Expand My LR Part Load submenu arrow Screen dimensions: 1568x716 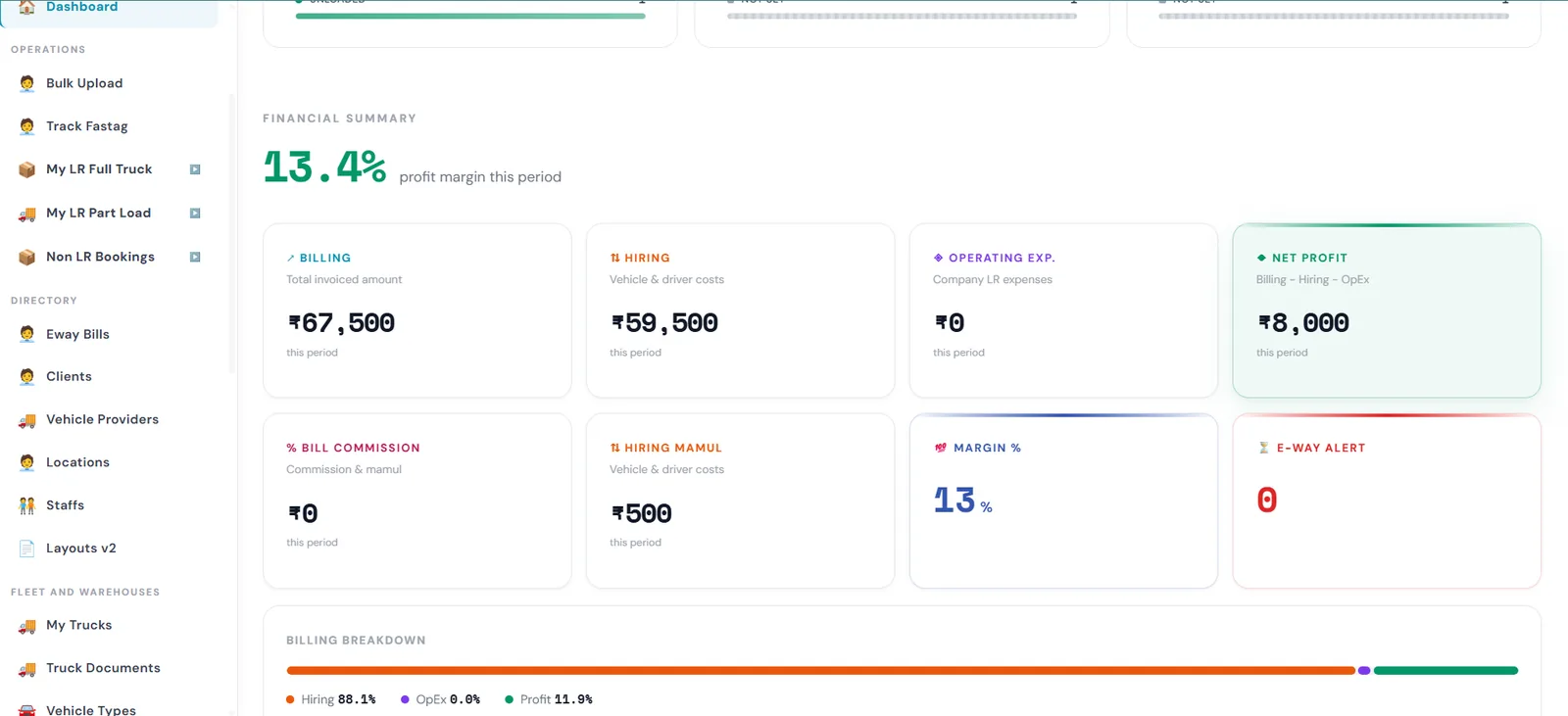(195, 214)
